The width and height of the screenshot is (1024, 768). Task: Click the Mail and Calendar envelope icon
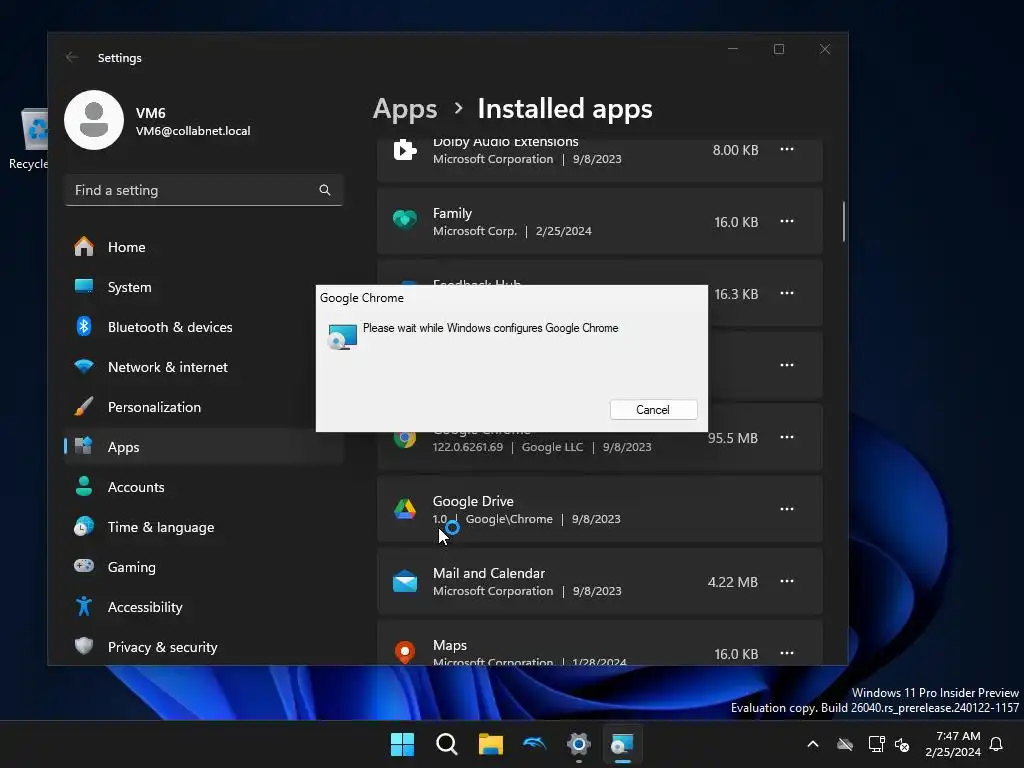click(405, 581)
